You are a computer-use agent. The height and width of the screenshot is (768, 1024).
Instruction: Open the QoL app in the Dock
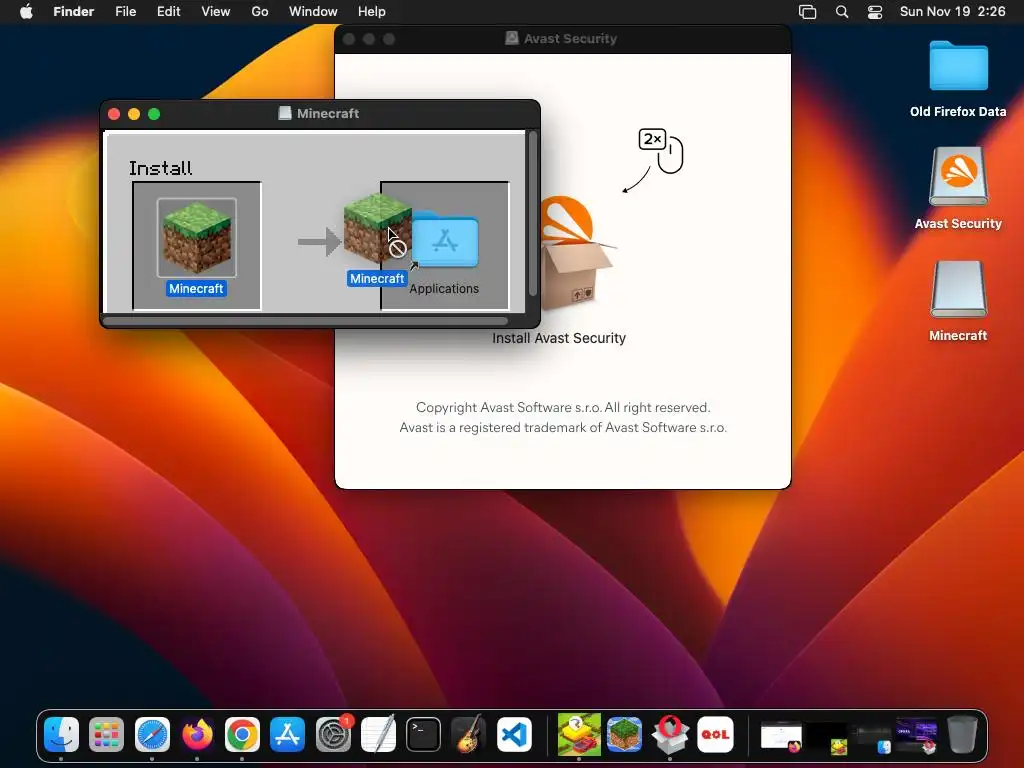point(715,734)
